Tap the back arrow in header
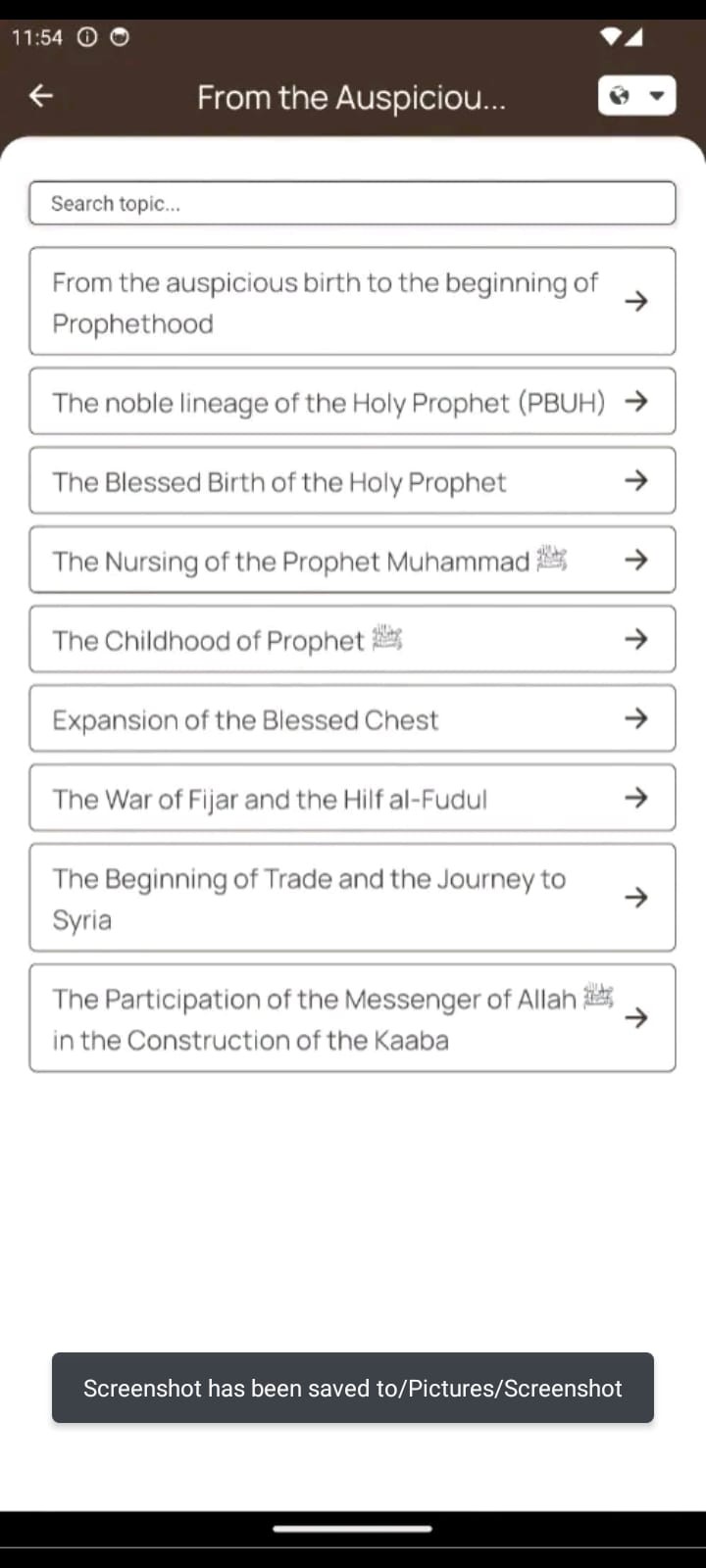706x1568 pixels. point(41,95)
